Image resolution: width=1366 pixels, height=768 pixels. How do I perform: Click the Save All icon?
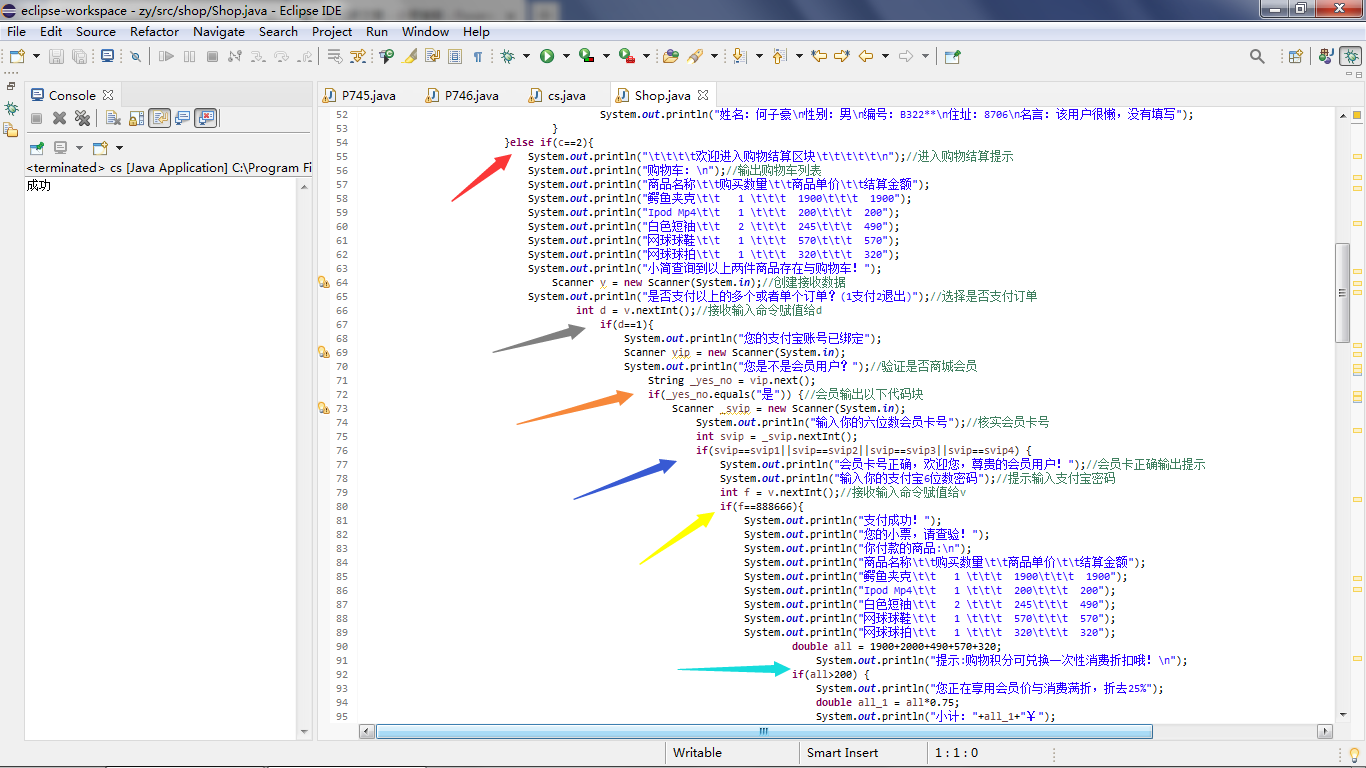(79, 56)
